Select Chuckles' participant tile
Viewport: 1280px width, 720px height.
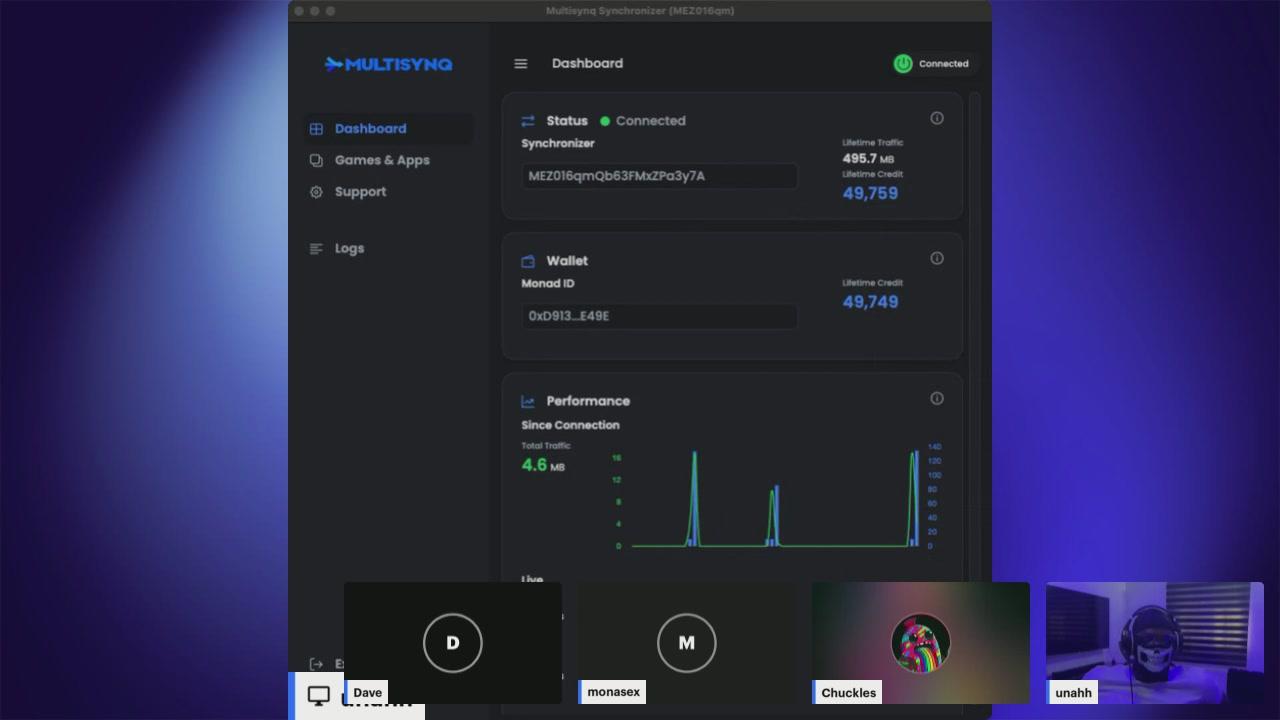921,643
